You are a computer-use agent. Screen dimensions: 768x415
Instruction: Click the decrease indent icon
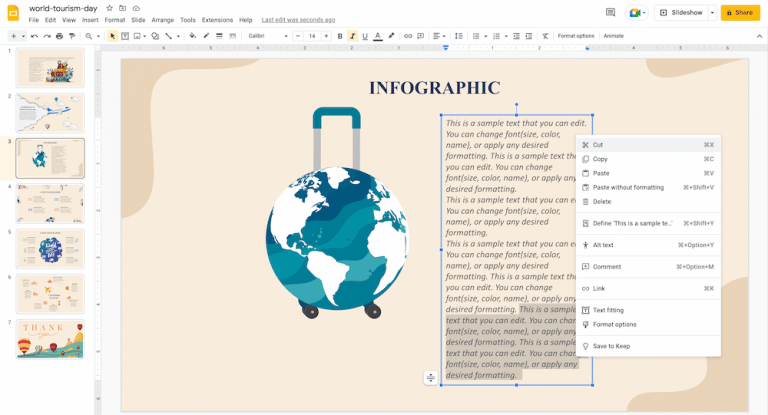point(516,36)
